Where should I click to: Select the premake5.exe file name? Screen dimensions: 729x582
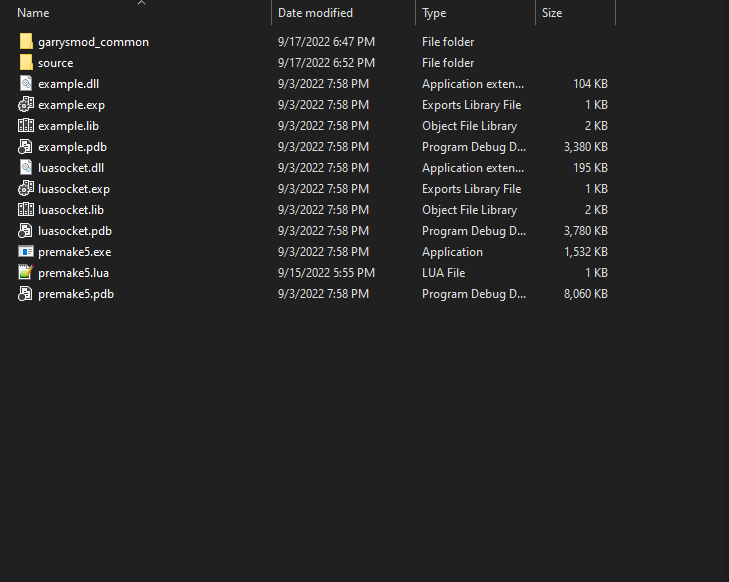pyautogui.click(x=74, y=252)
